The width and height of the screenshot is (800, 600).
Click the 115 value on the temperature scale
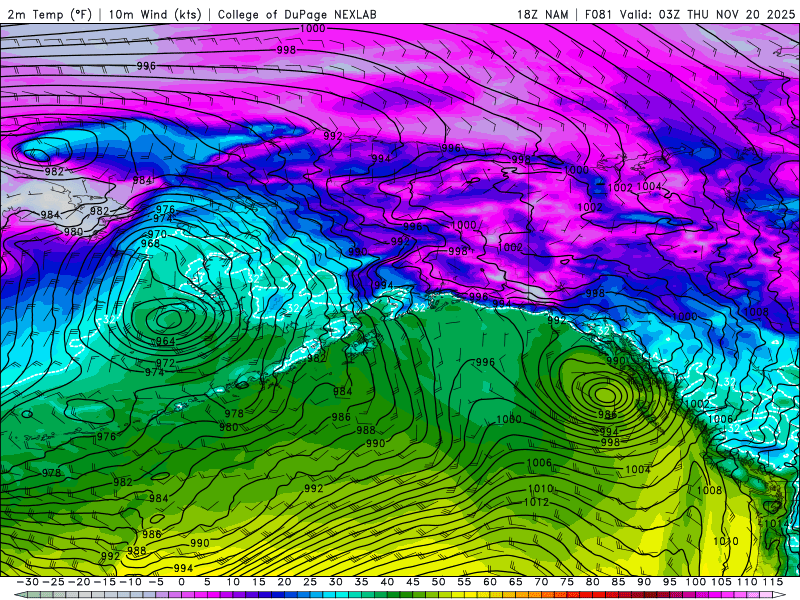coord(773,582)
